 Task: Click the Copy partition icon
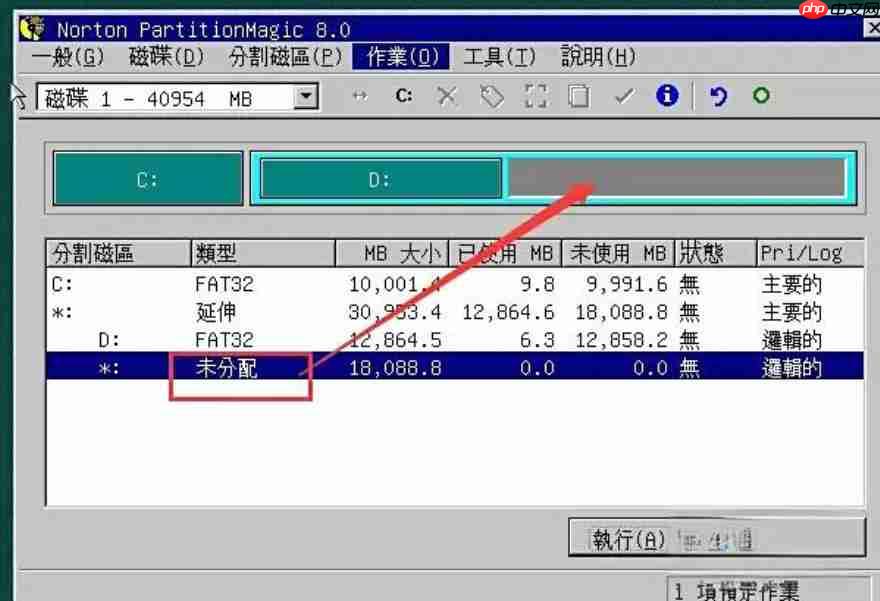578,96
